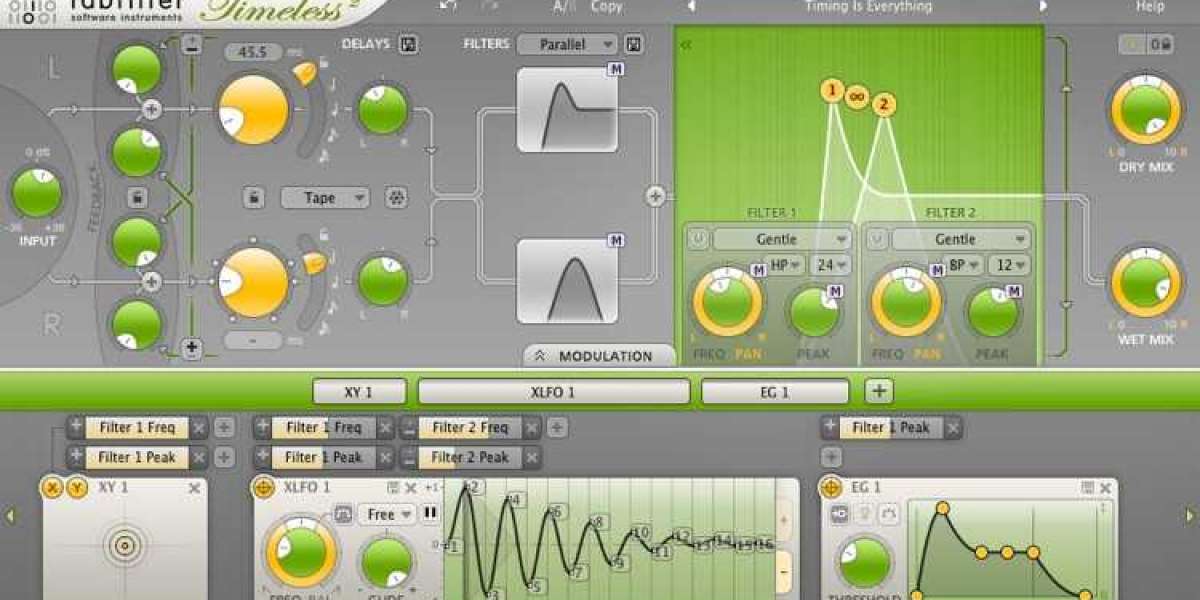The width and height of the screenshot is (1200, 600).
Task: Click the INPUT gain knob
Action: (37, 193)
